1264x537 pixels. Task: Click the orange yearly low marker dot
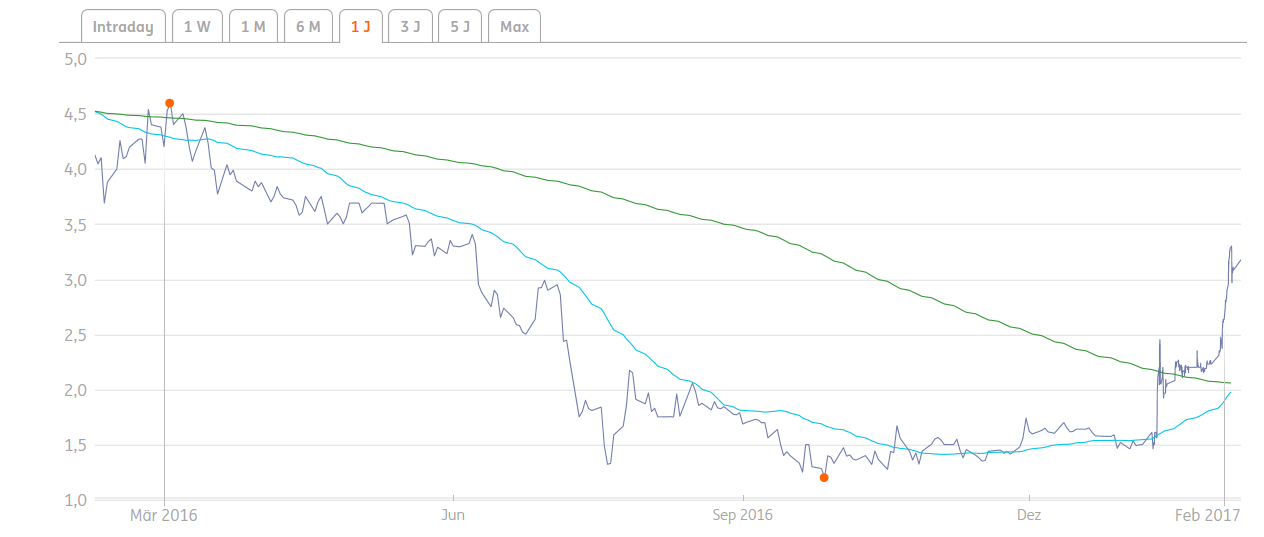pos(824,478)
